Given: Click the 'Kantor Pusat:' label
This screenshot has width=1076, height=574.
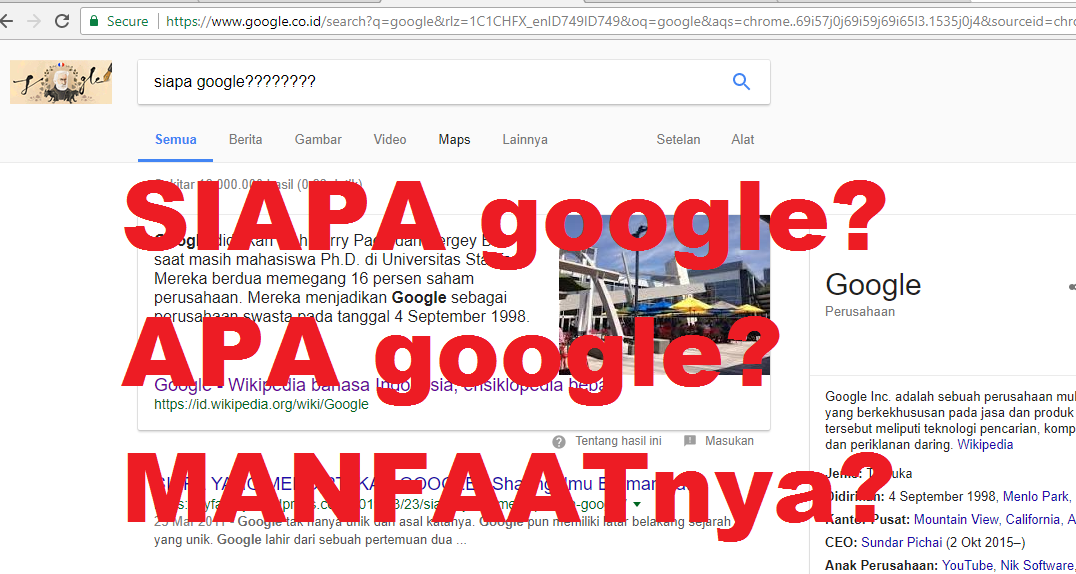Looking at the screenshot, I should 867,519.
